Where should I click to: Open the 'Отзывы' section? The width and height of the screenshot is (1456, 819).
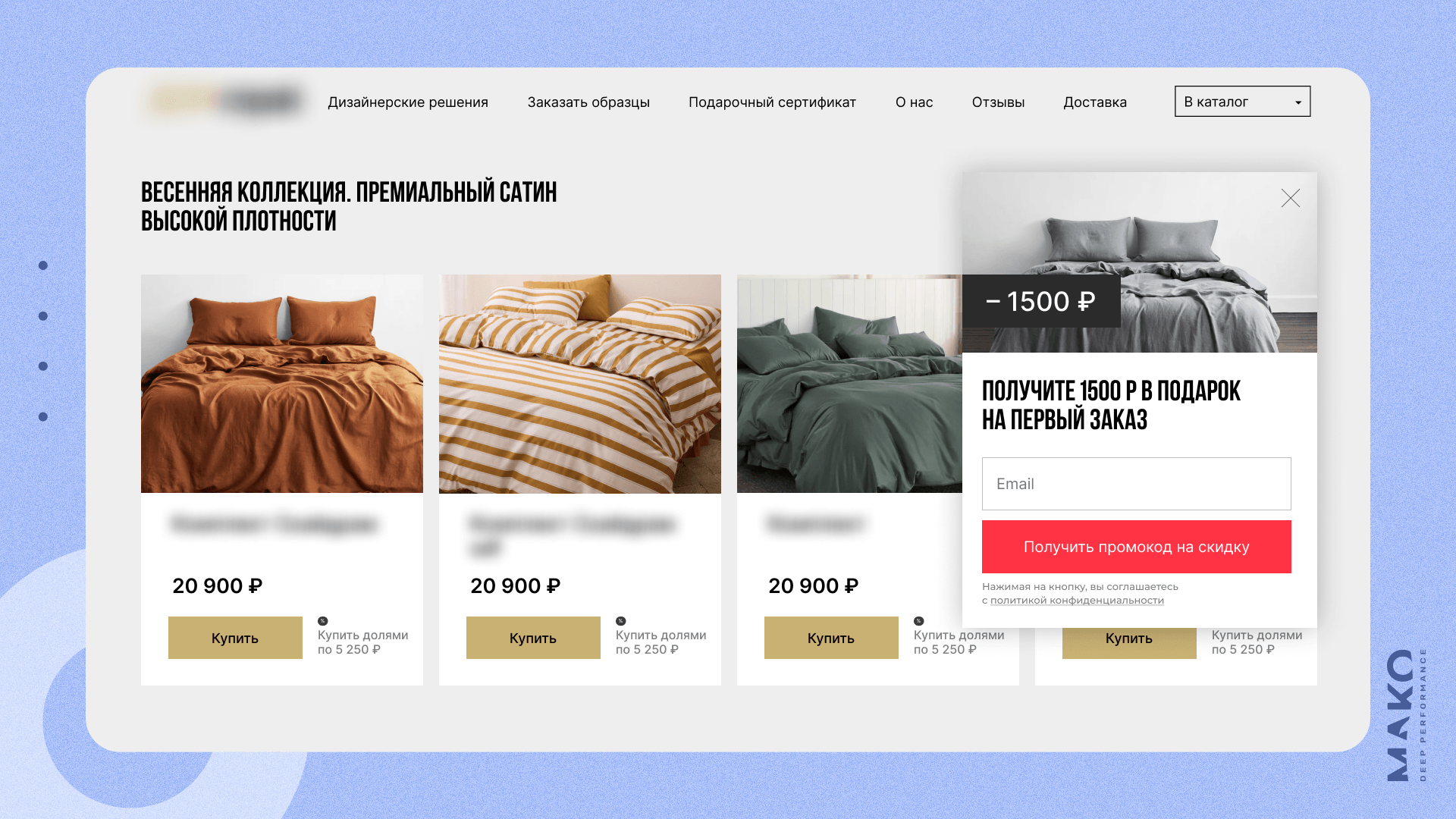tap(998, 102)
